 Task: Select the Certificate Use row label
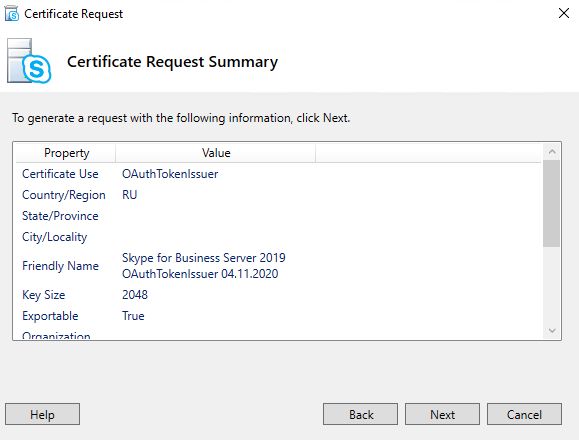[x=60, y=173]
